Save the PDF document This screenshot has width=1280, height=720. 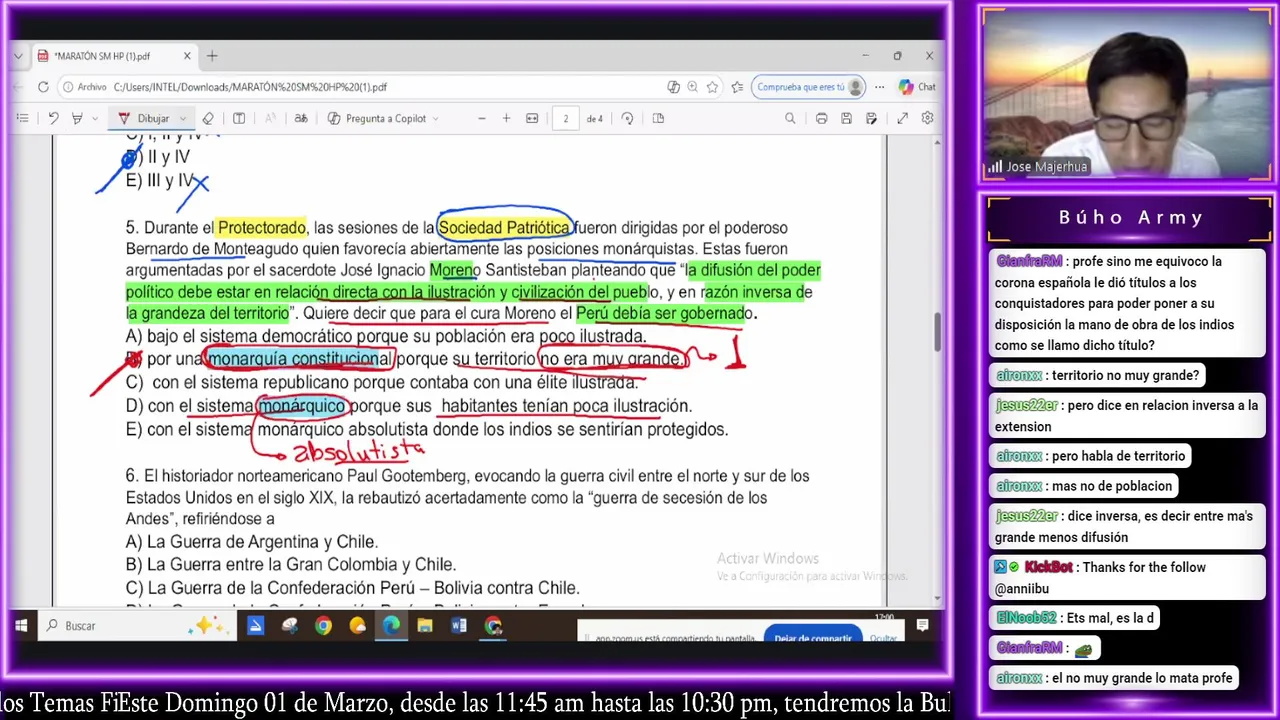coord(846,118)
